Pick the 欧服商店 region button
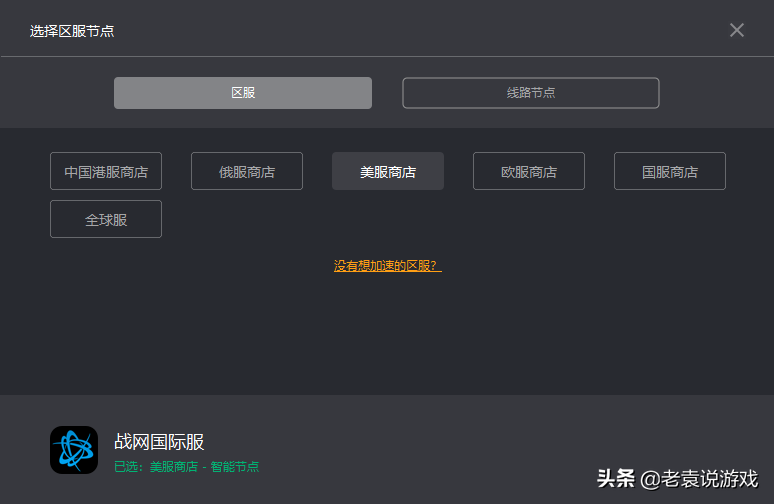 tap(529, 171)
